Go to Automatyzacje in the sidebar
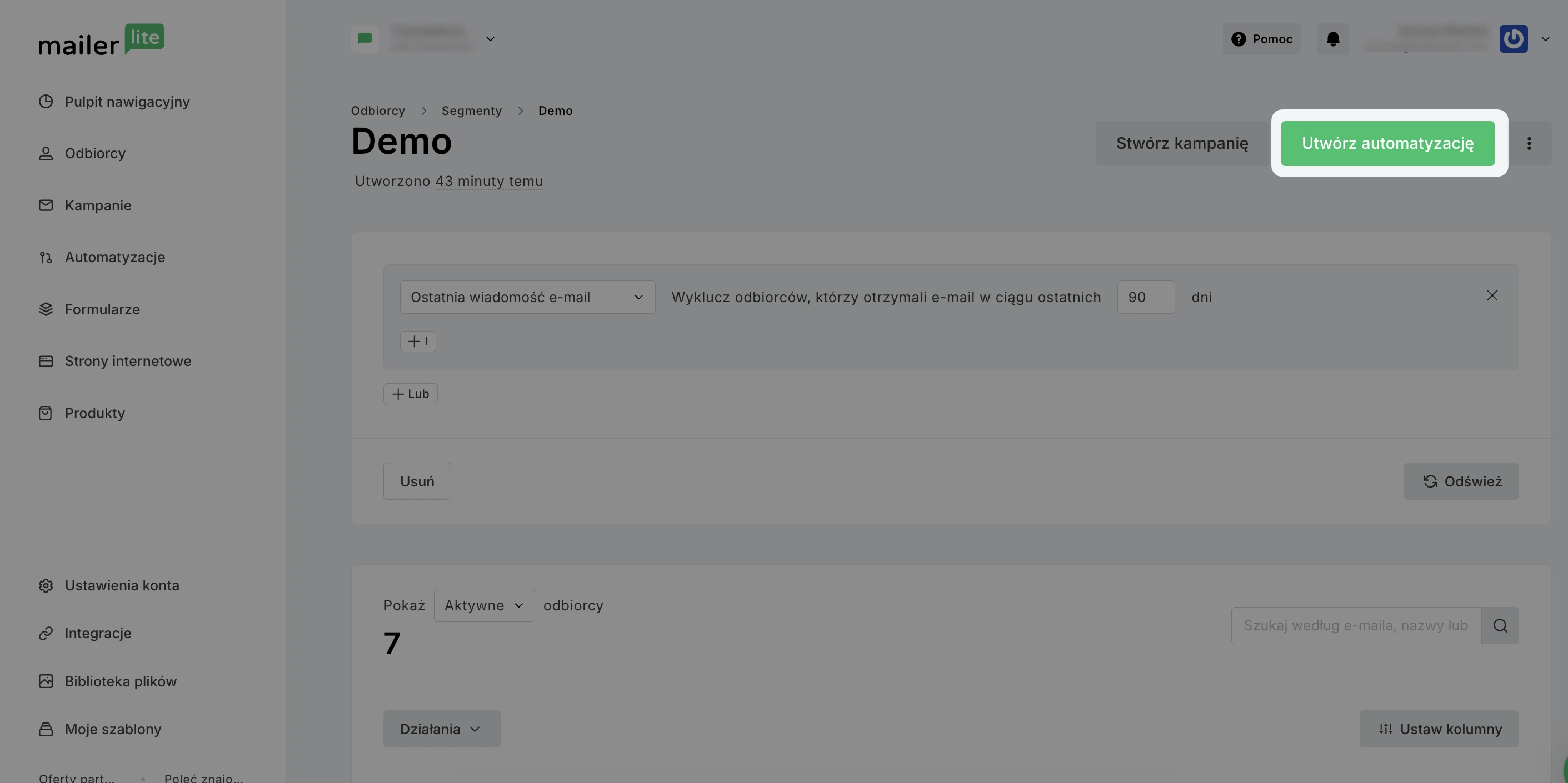This screenshot has width=1568, height=783. click(x=115, y=257)
